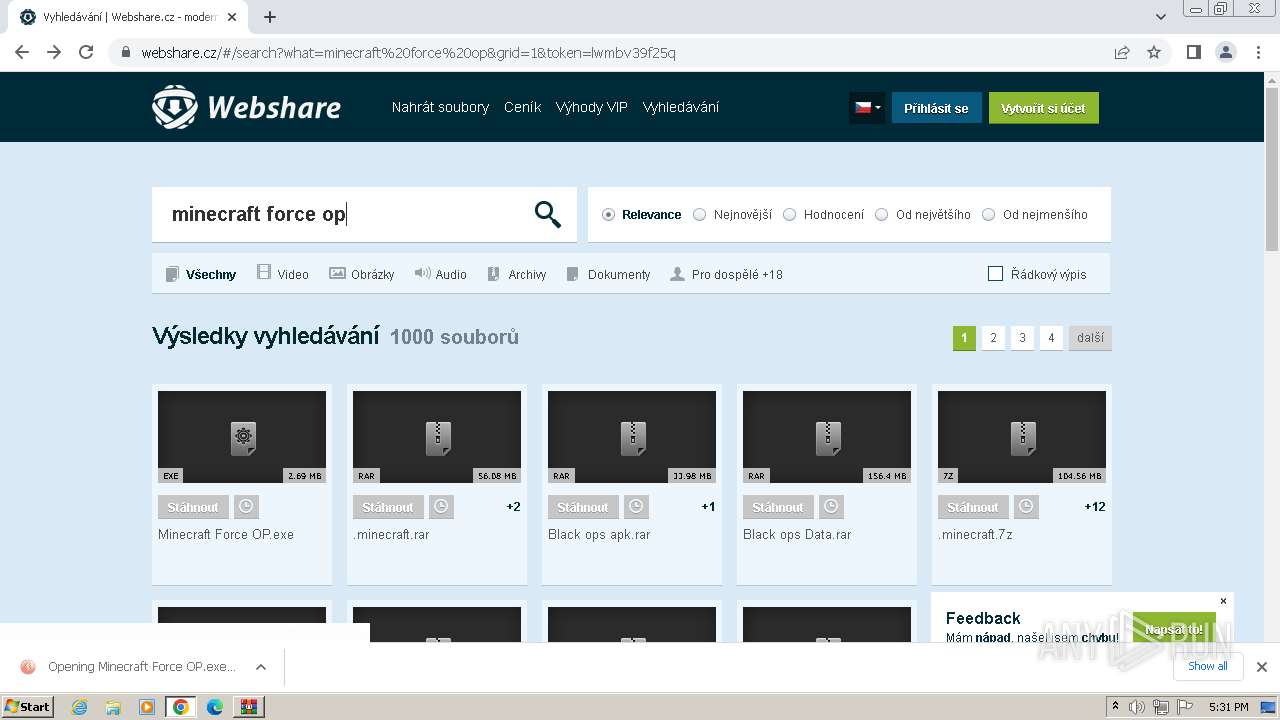Enable Řádkový výpis checkbox

point(995,274)
